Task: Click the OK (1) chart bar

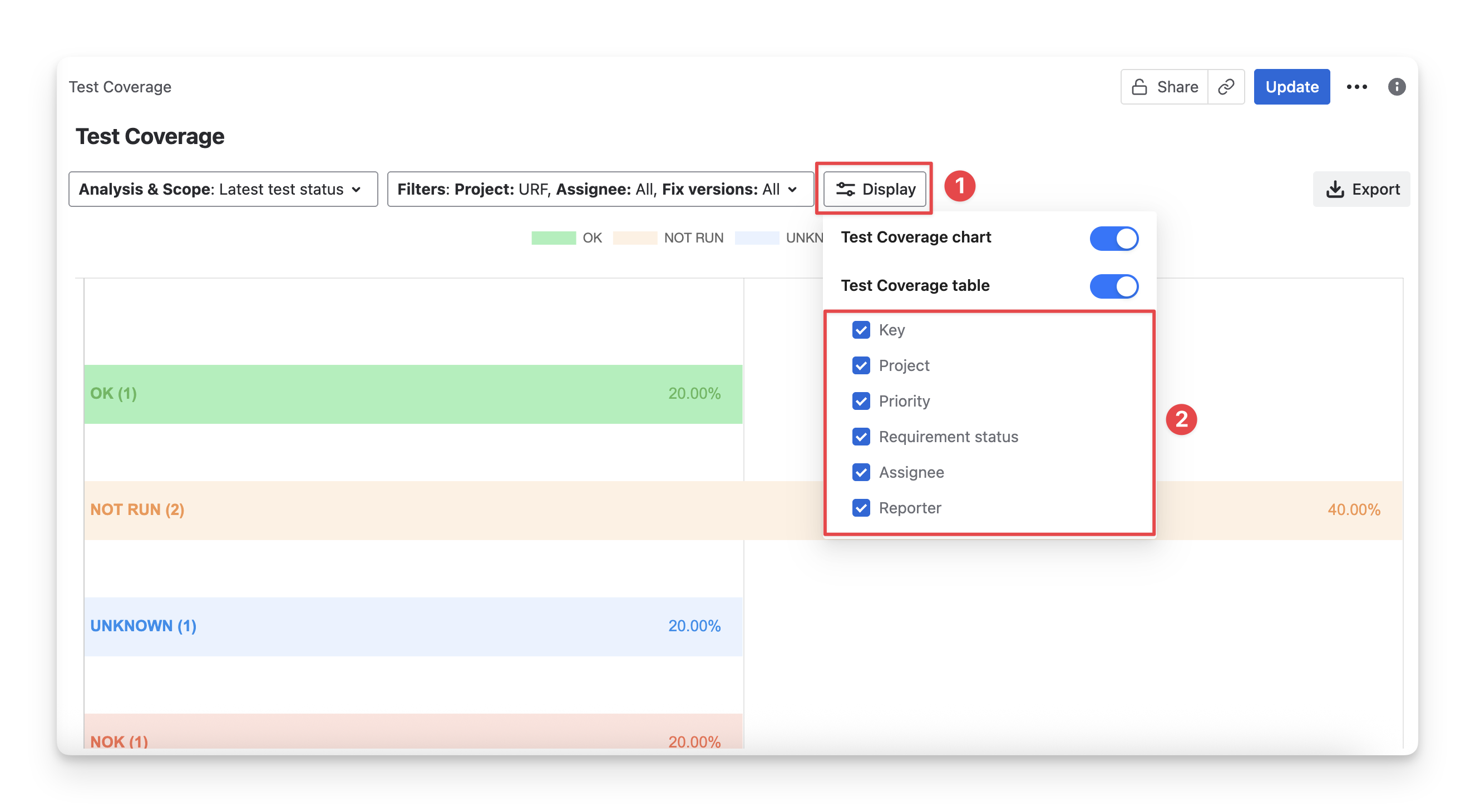Action: click(x=412, y=394)
